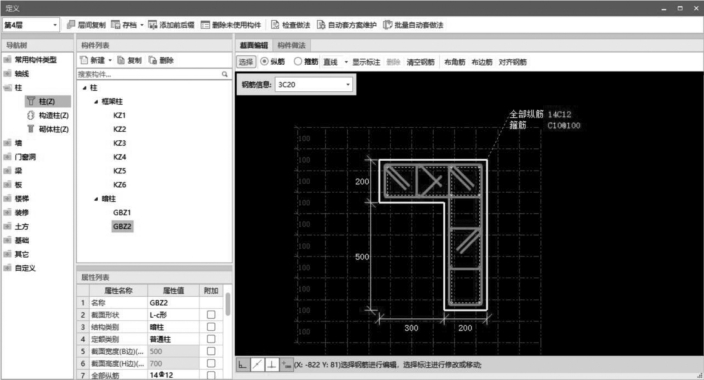Click the 布角筋 button
The width and height of the screenshot is (704, 380).
point(455,62)
